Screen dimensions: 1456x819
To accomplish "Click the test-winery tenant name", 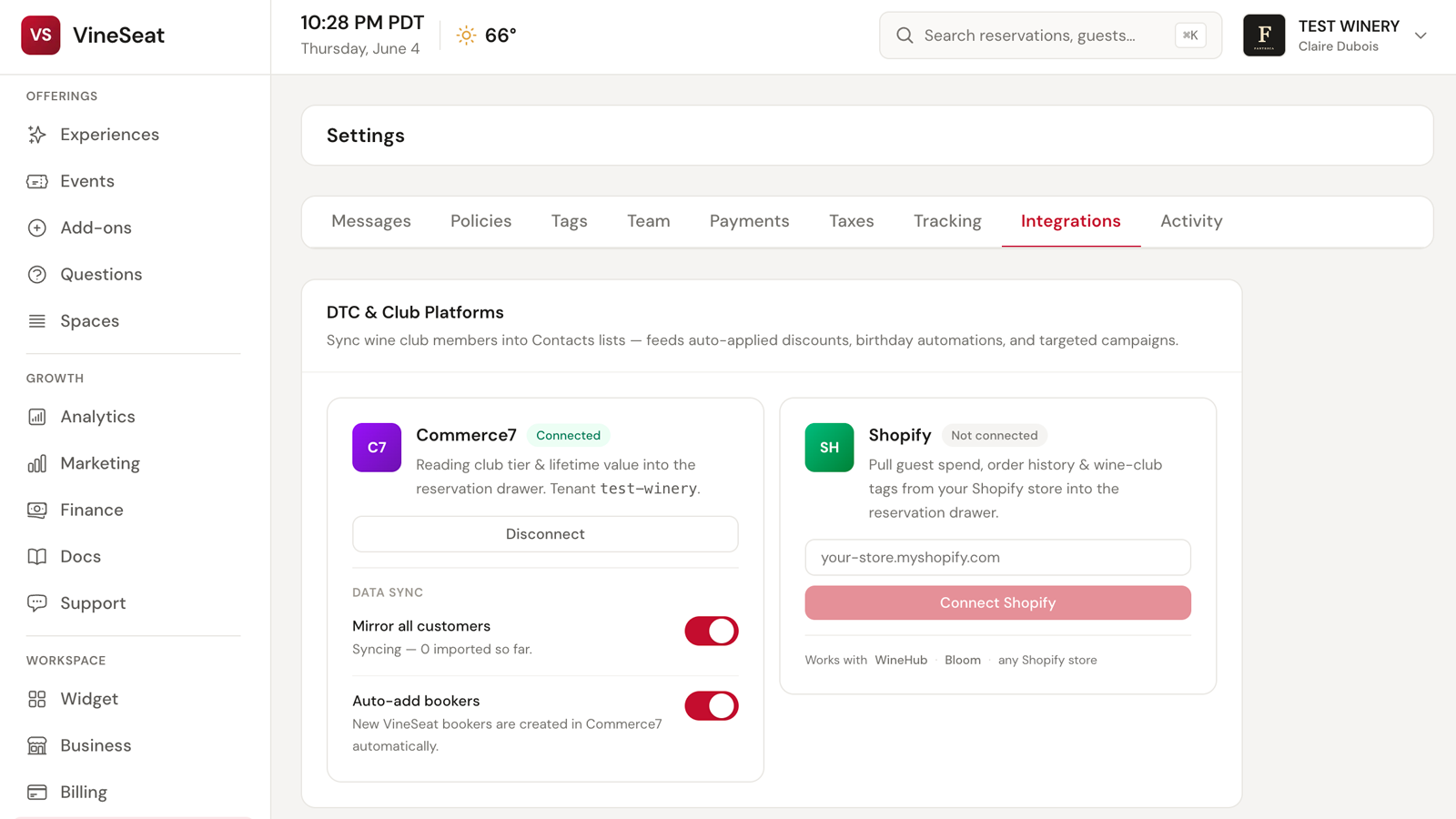I will [x=648, y=489].
